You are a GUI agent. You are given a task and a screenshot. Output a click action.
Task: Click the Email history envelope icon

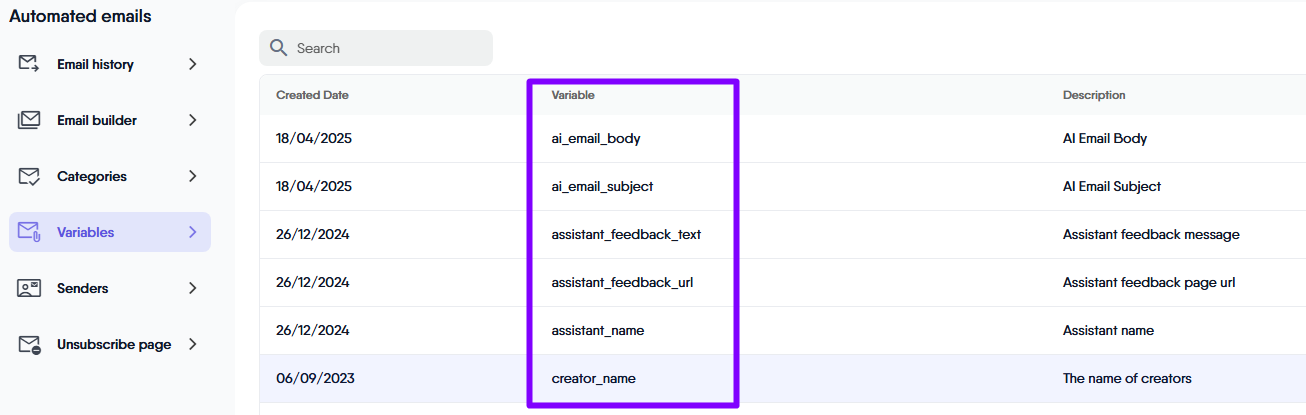(x=29, y=64)
